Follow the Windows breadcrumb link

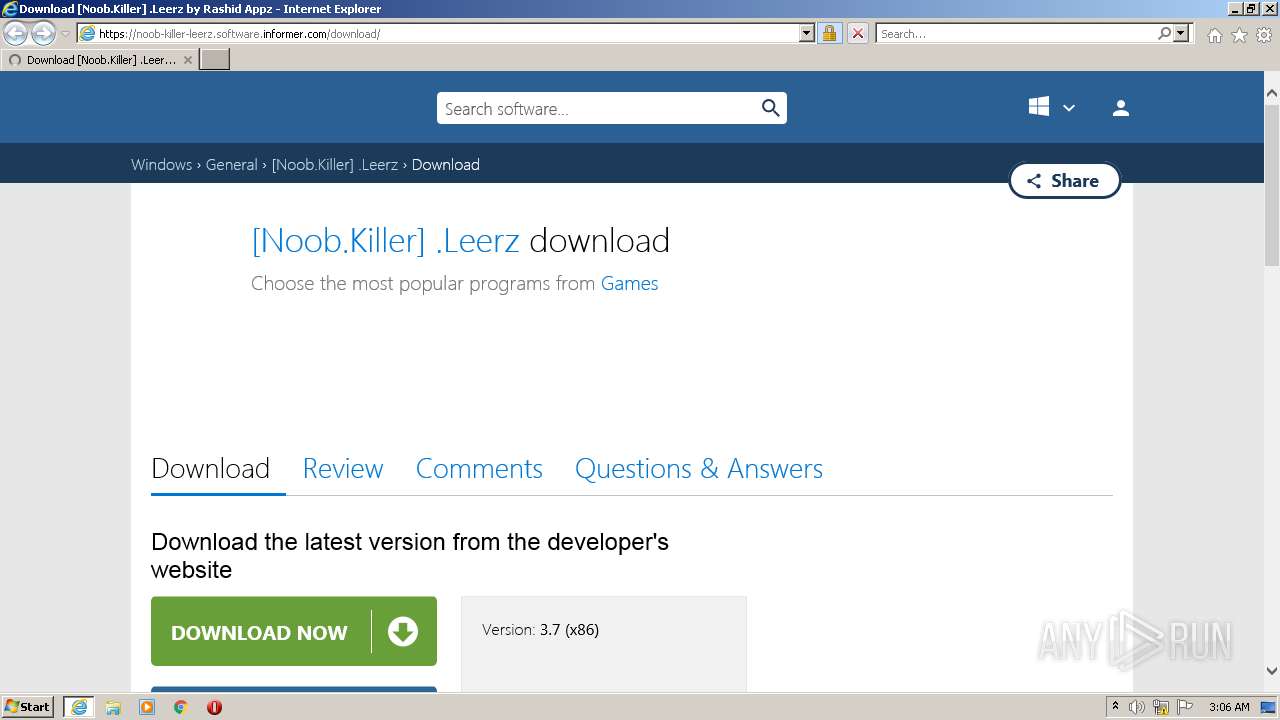[161, 165]
